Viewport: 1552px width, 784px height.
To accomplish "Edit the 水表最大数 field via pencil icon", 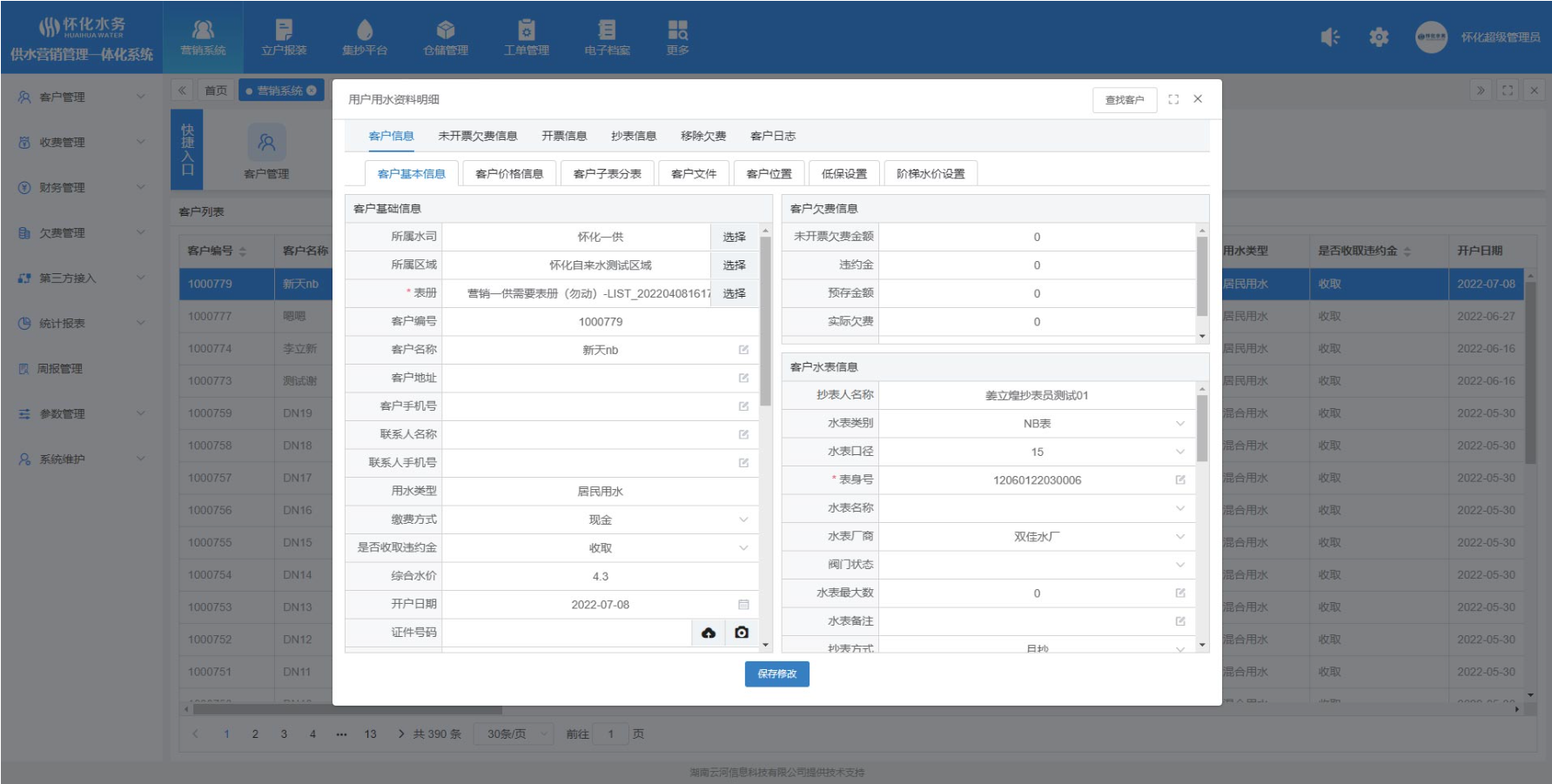I will point(1180,593).
